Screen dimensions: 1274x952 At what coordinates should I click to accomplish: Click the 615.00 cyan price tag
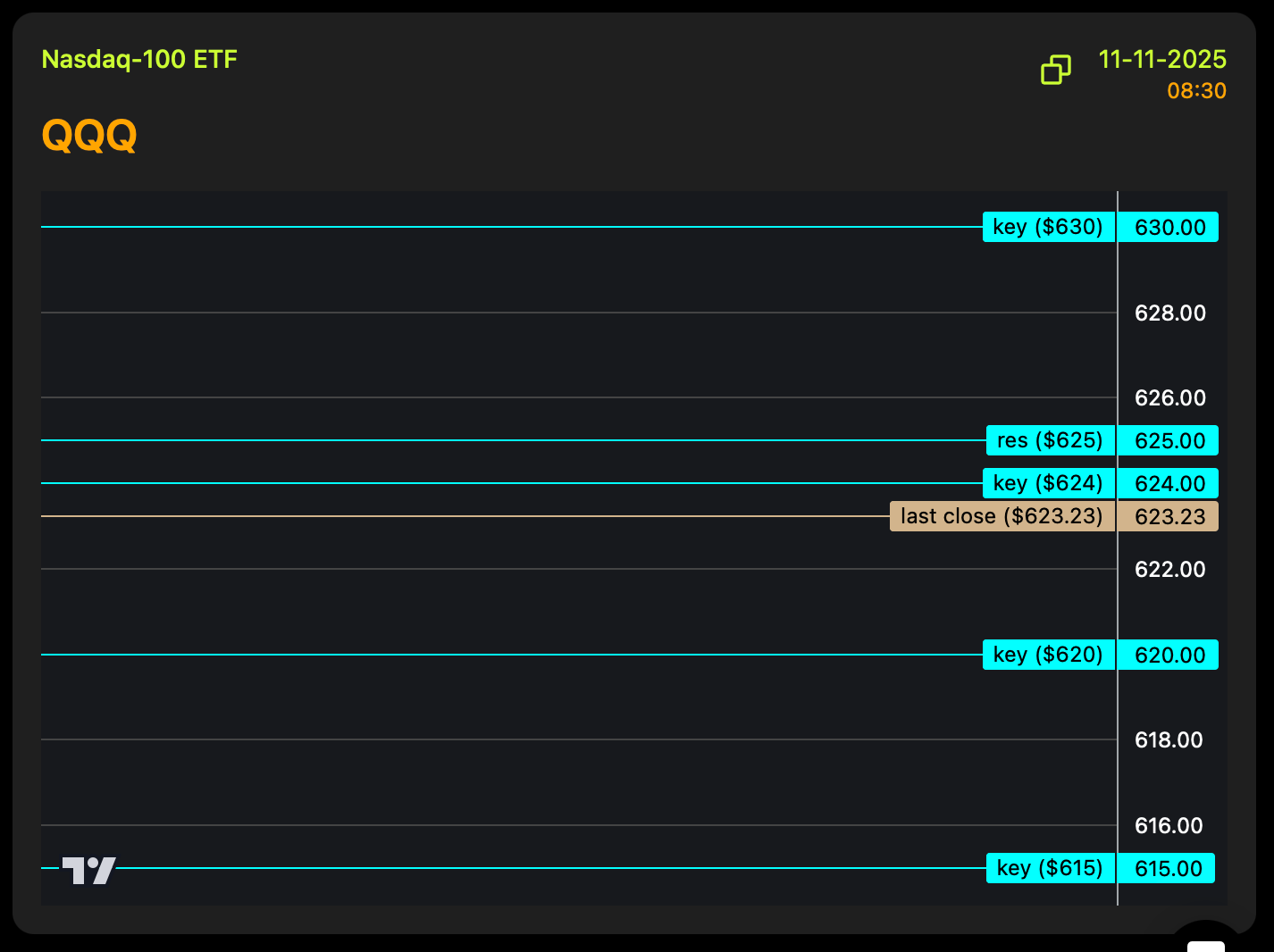[1168, 869]
